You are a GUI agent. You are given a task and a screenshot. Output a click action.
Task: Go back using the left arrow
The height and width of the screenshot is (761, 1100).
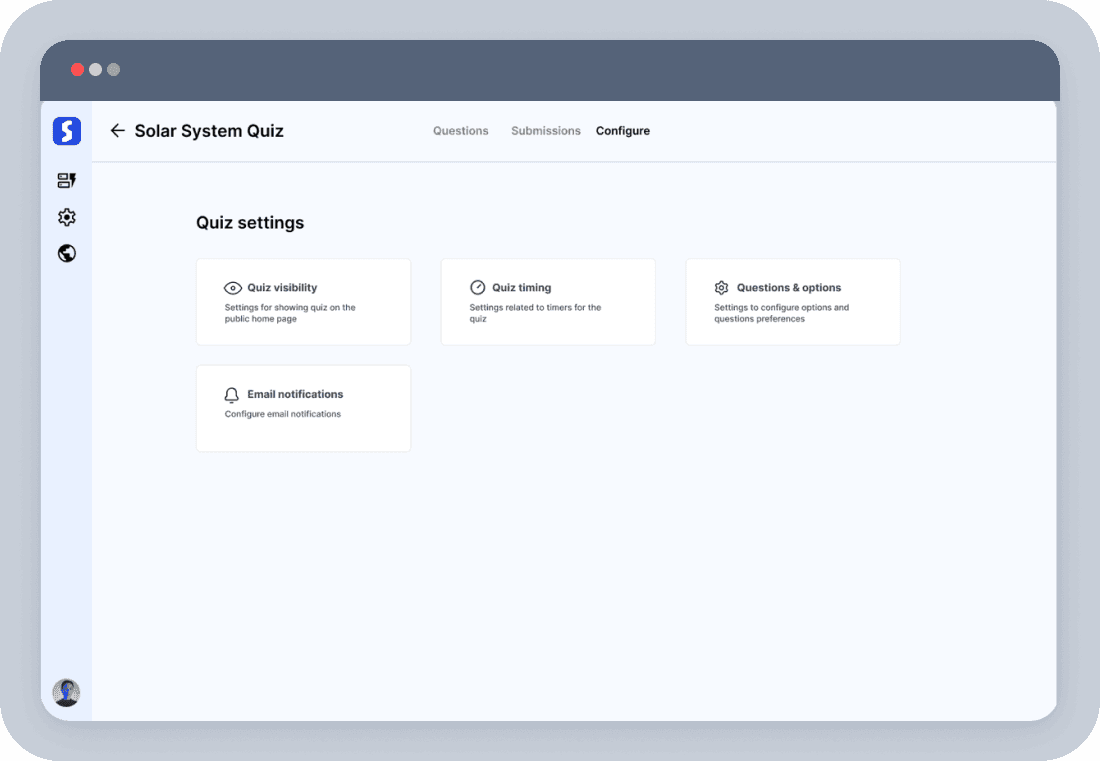pyautogui.click(x=117, y=131)
